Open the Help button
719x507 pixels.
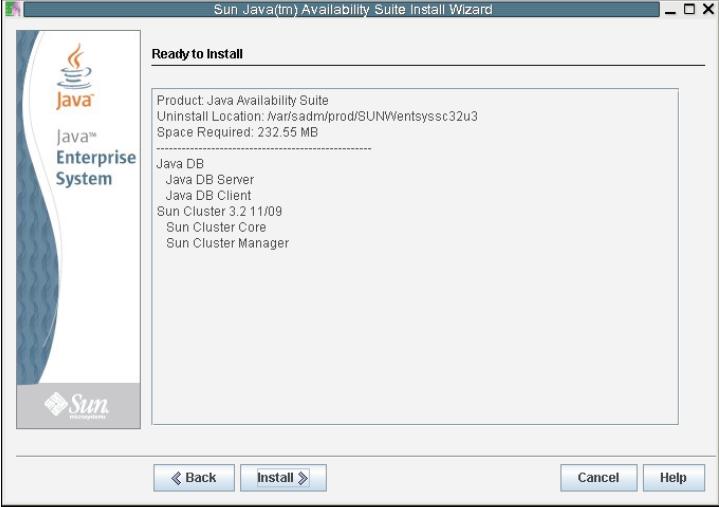click(674, 478)
